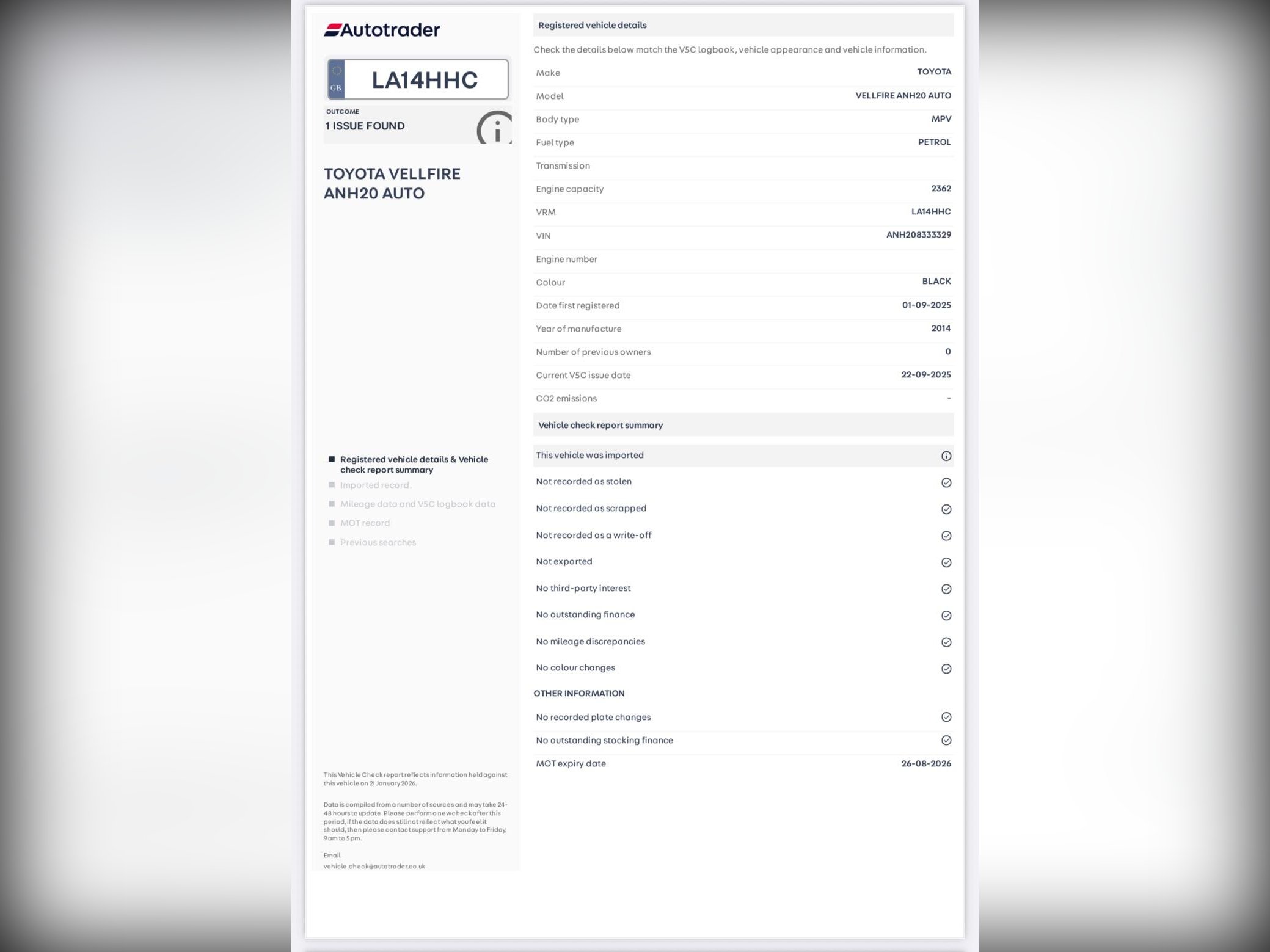The height and width of the screenshot is (952, 1270).
Task: Click the Autotrader logo
Action: coord(382,30)
